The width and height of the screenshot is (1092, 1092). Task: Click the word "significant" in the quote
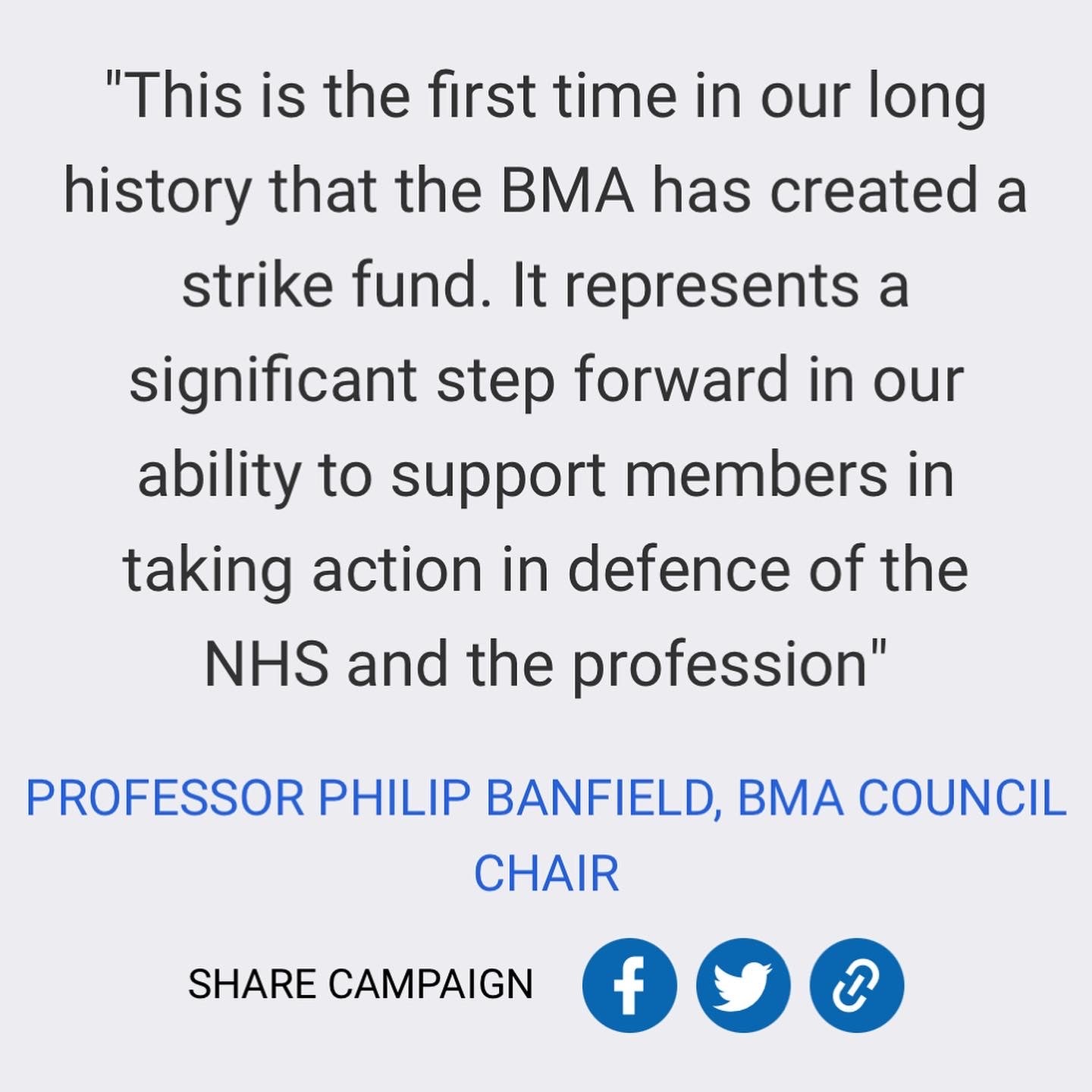pos(273,381)
